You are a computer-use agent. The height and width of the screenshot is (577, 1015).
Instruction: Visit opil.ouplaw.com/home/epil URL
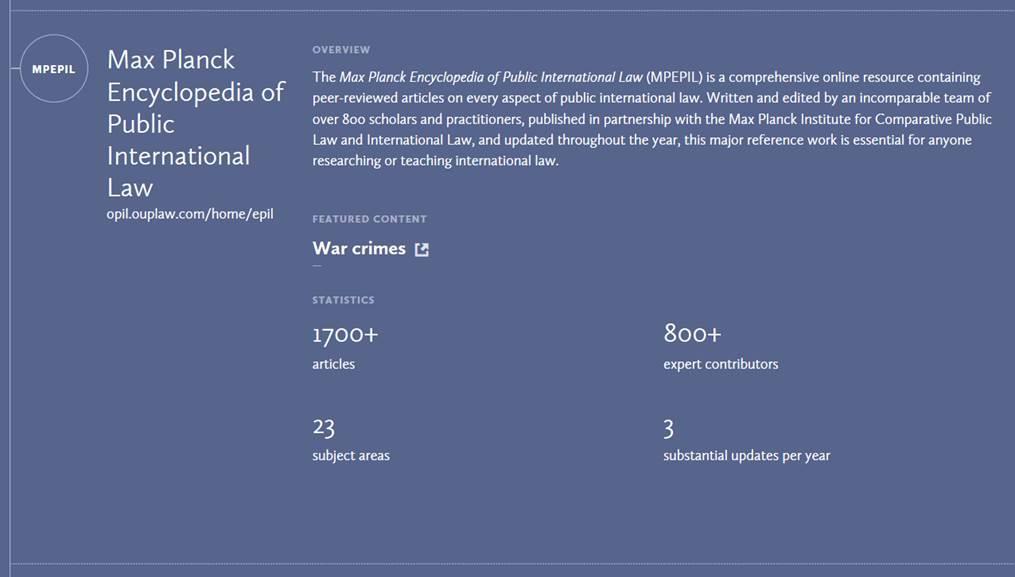[190, 214]
